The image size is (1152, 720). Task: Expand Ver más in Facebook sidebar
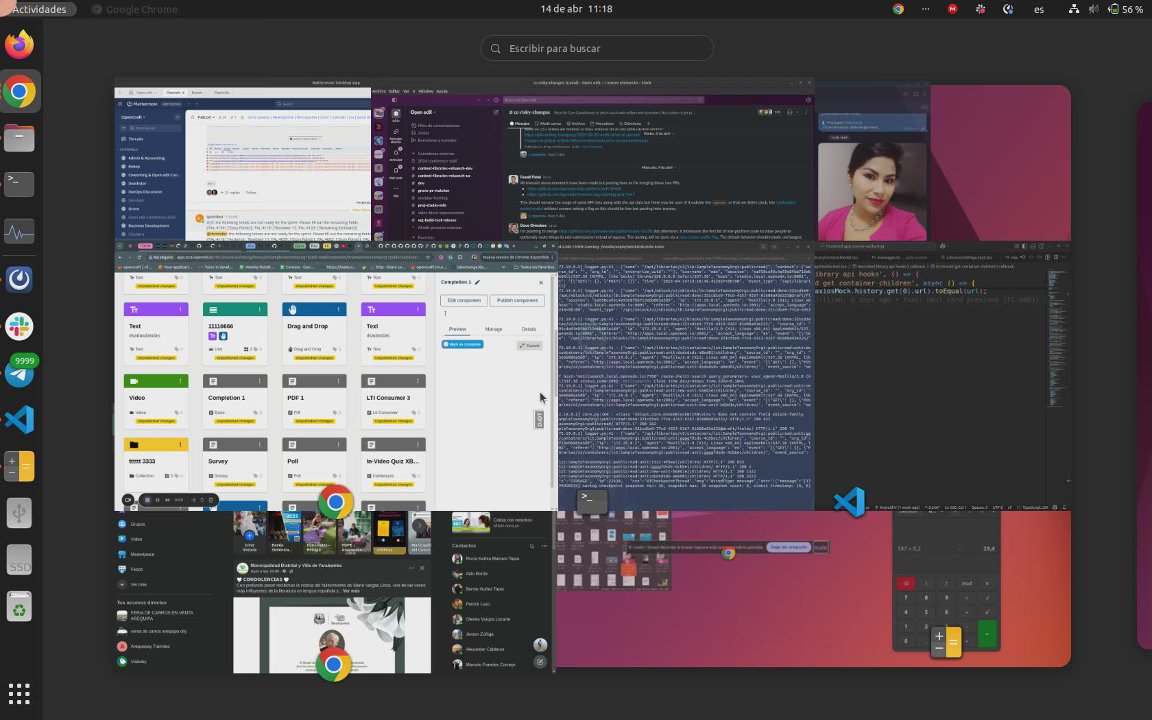tap(138, 585)
